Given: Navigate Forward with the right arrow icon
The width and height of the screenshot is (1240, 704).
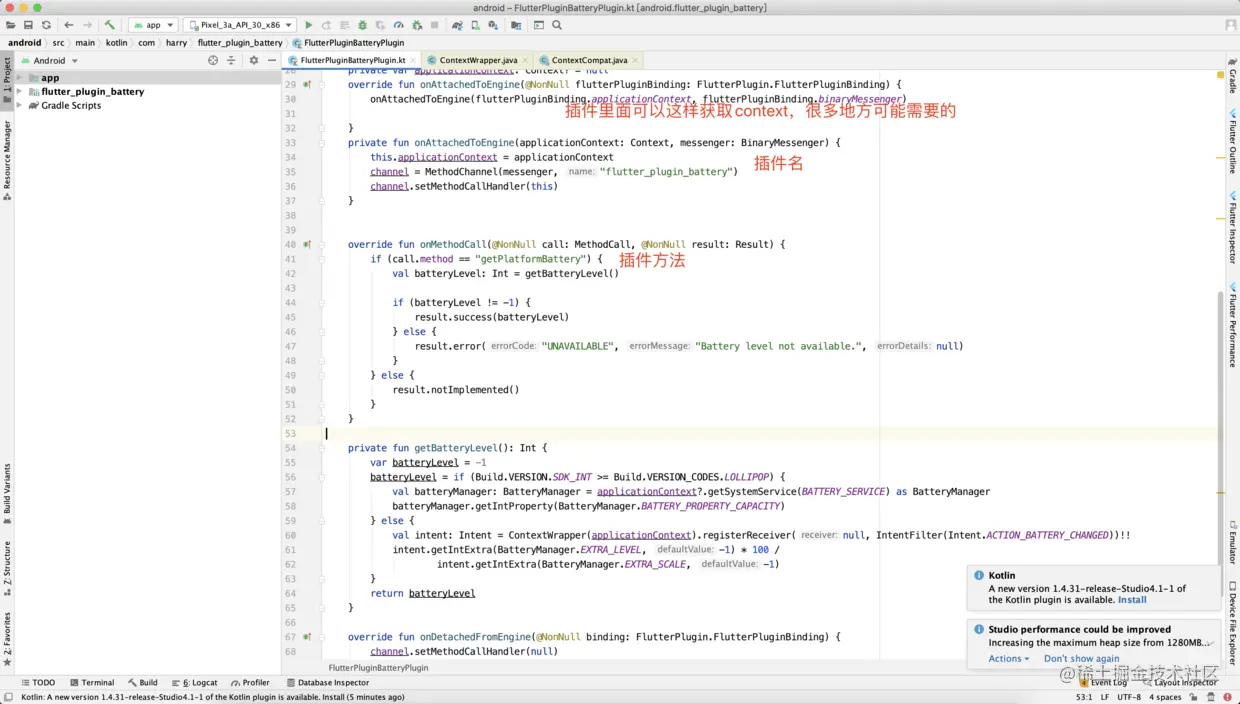Looking at the screenshot, I should click(87, 25).
